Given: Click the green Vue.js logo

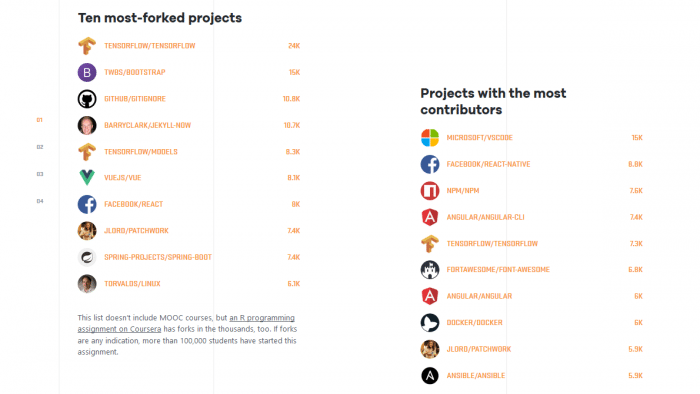Looking at the screenshot, I should point(87,178).
